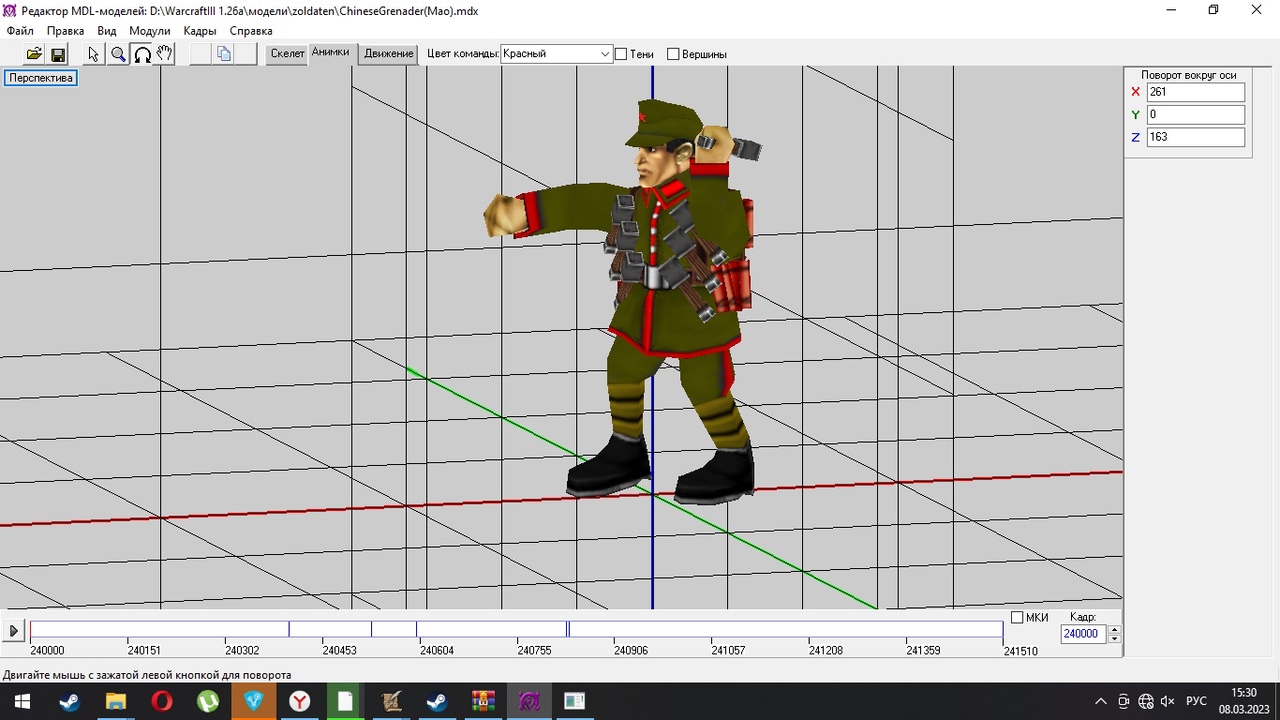Click the Meet Now camera tray icon

[x=1123, y=702]
